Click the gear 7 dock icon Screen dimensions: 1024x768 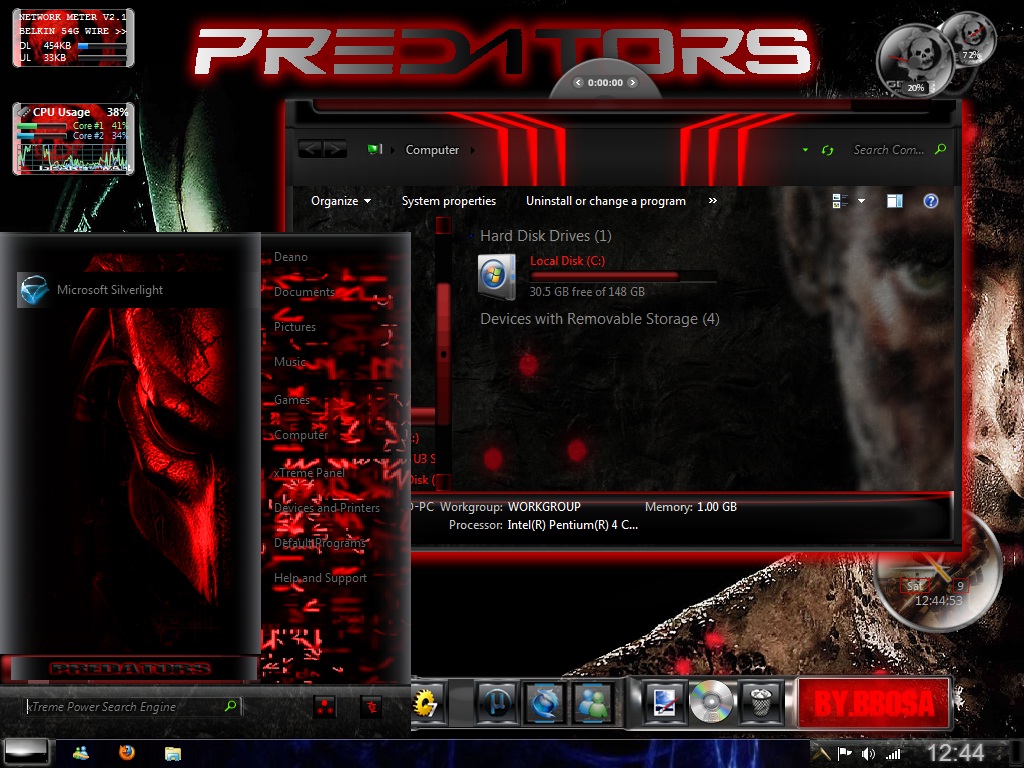426,703
